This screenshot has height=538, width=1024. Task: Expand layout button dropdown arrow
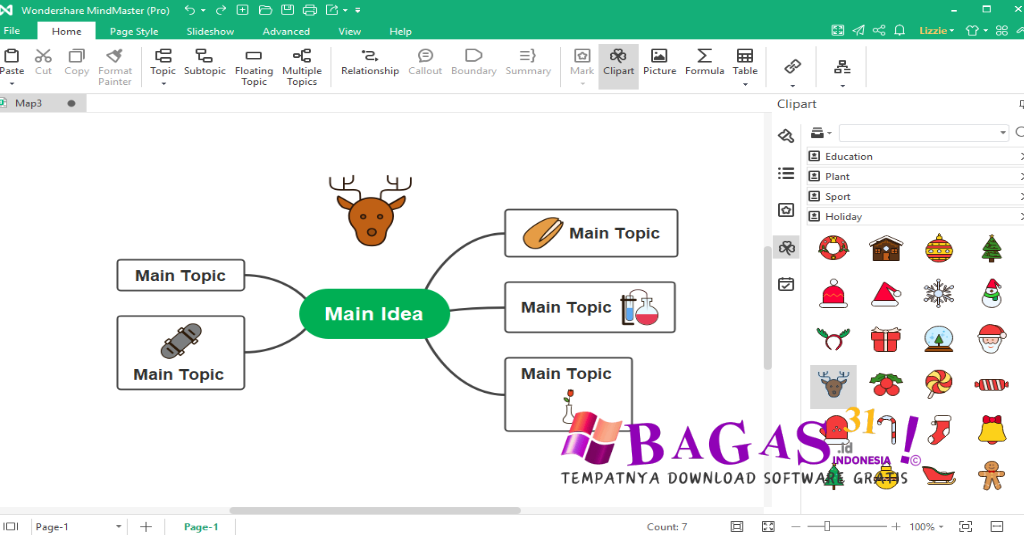[x=842, y=86]
